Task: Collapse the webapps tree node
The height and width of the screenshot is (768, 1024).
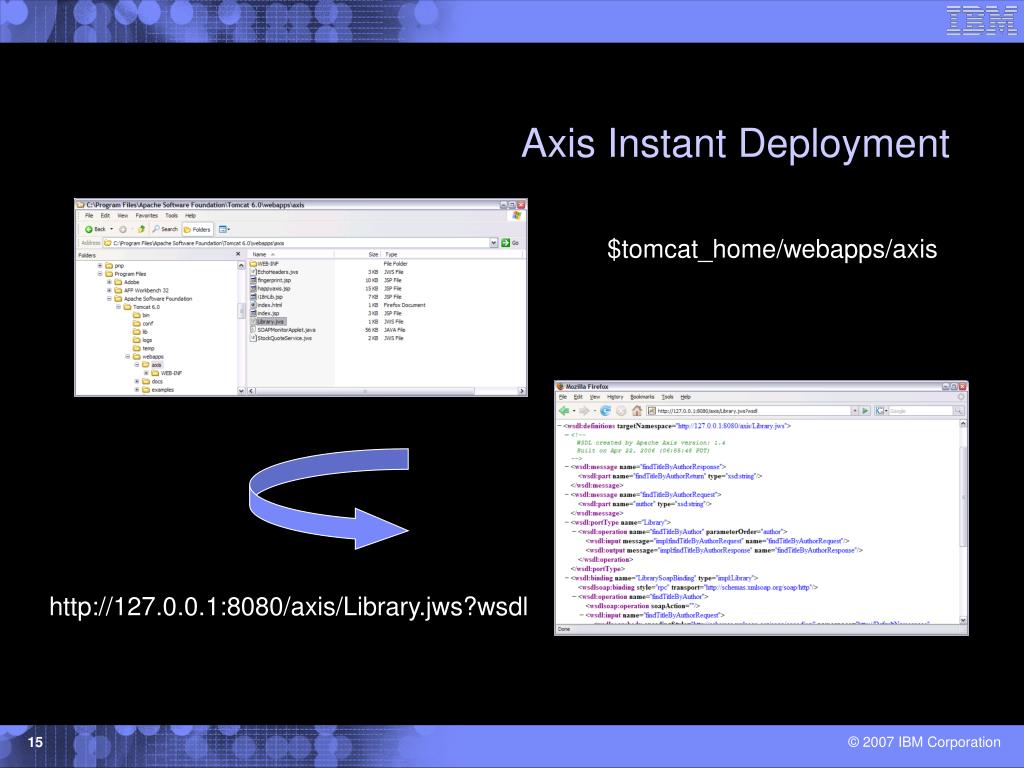Action: pos(127,357)
